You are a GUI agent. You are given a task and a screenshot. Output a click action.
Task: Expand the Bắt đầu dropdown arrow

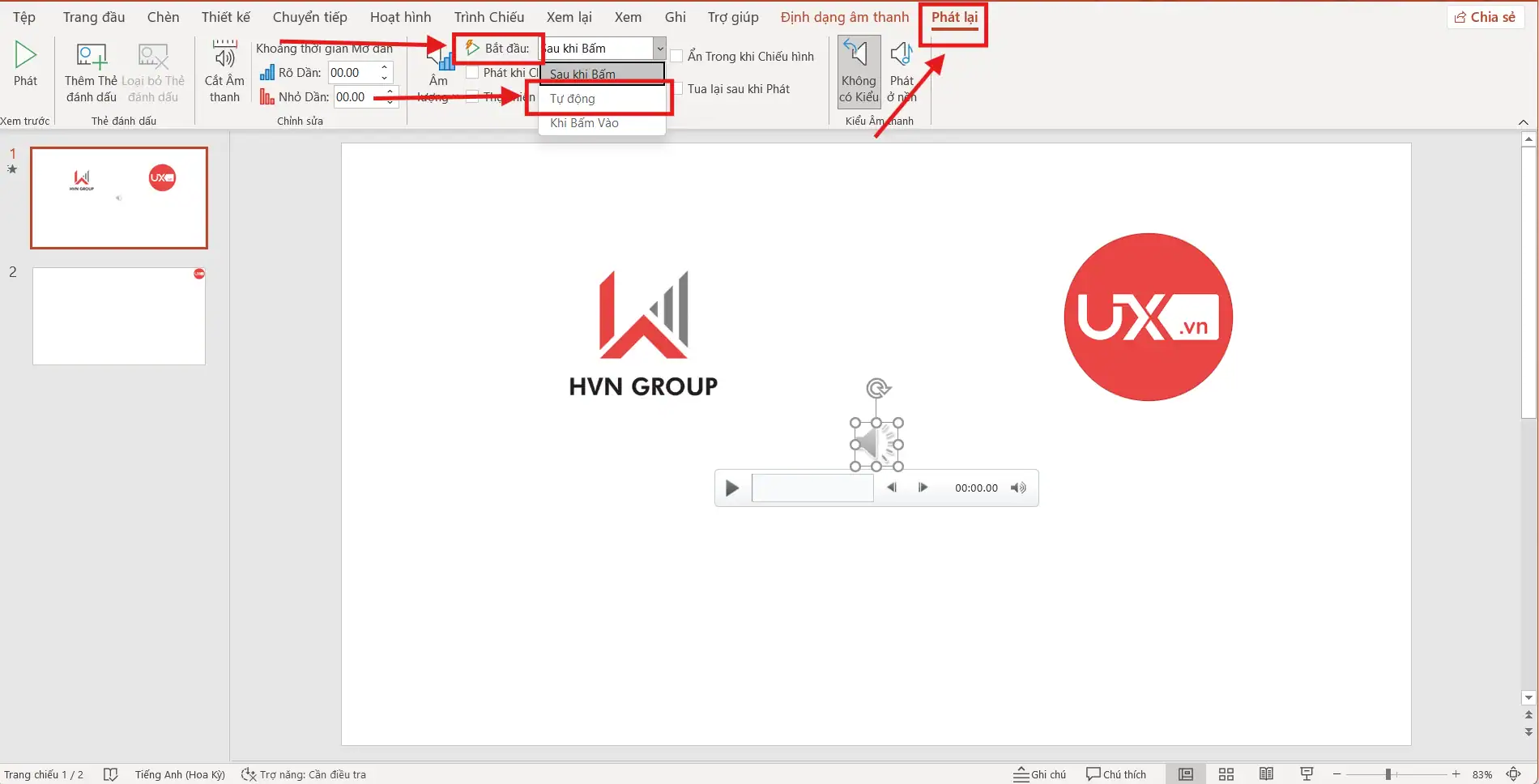point(659,49)
